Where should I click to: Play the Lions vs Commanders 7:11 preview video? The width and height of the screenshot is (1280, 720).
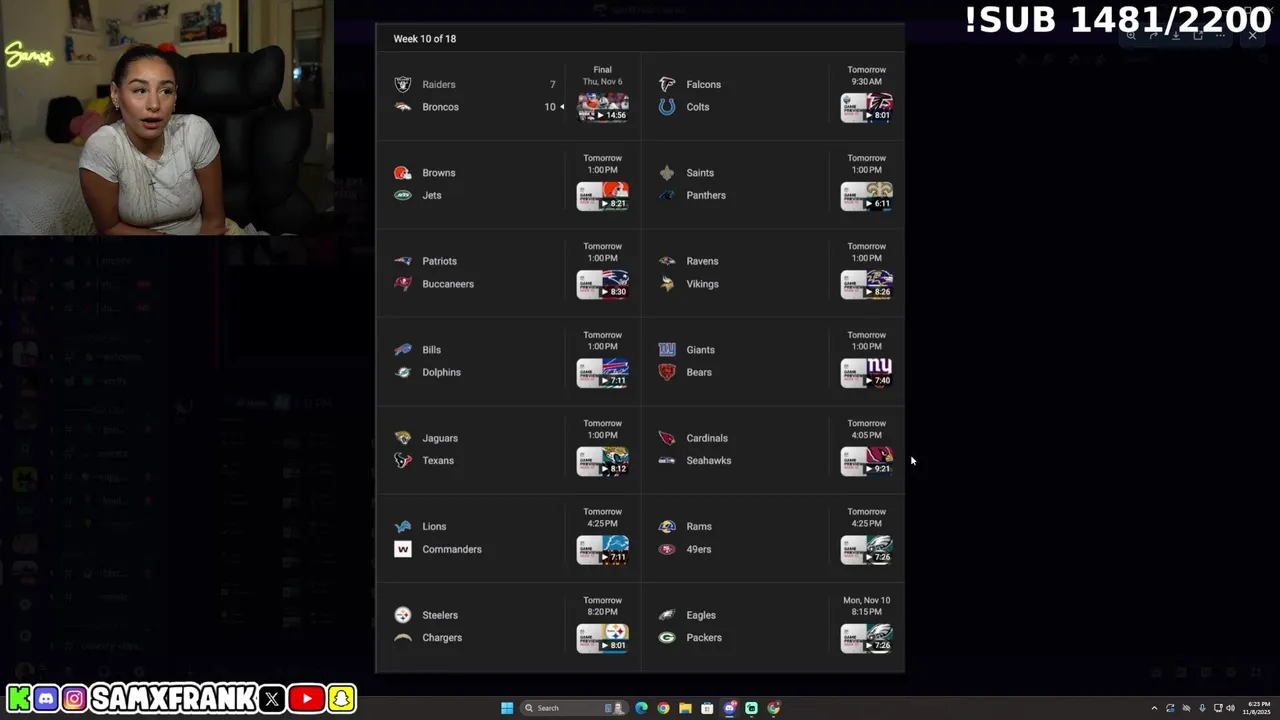603,549
